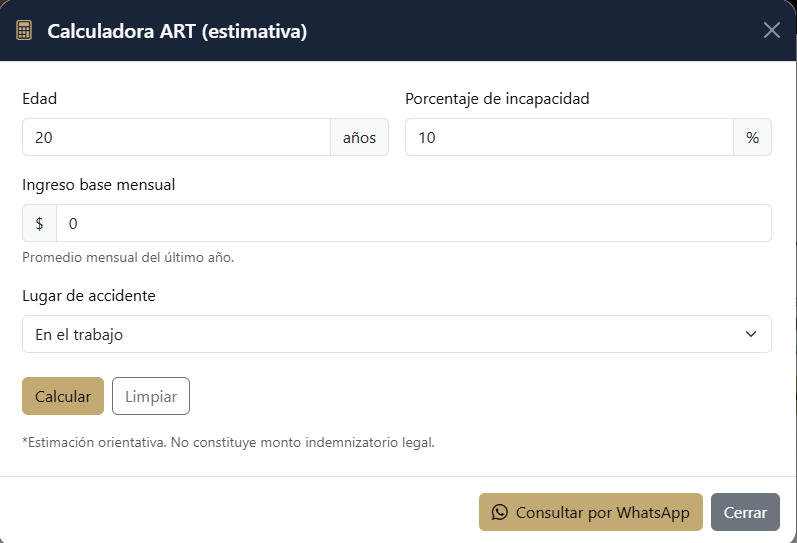Viewport: 797px width, 543px height.
Task: Click the Ingreso base mensual label
Action: [x=98, y=185]
